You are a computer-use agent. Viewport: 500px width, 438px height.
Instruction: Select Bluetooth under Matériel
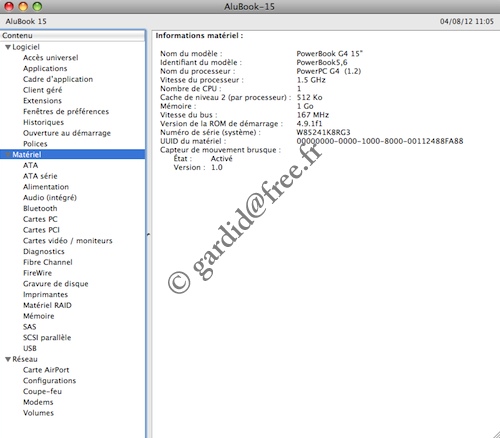[40, 208]
